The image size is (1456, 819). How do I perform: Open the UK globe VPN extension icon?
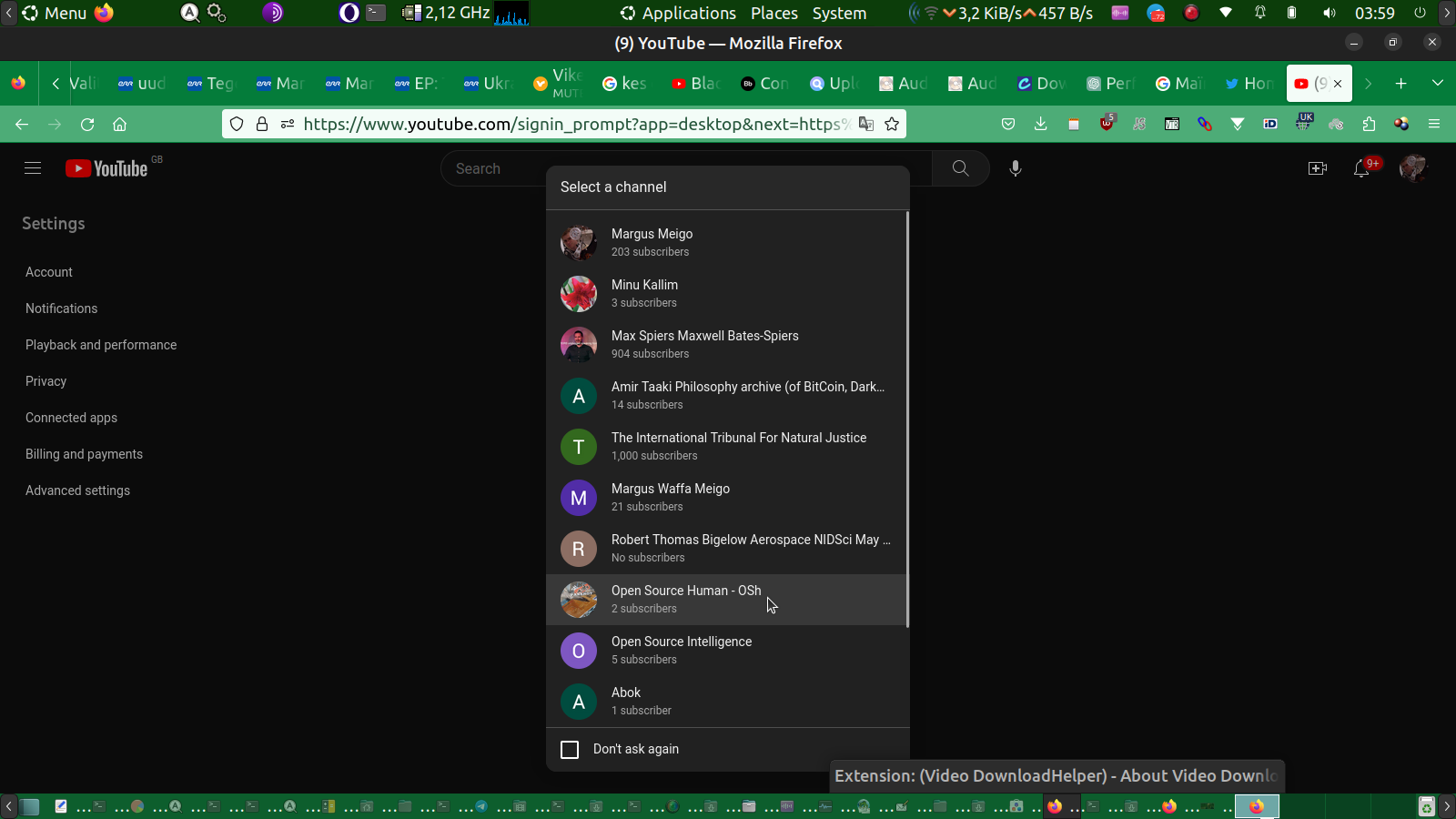[x=1304, y=122]
